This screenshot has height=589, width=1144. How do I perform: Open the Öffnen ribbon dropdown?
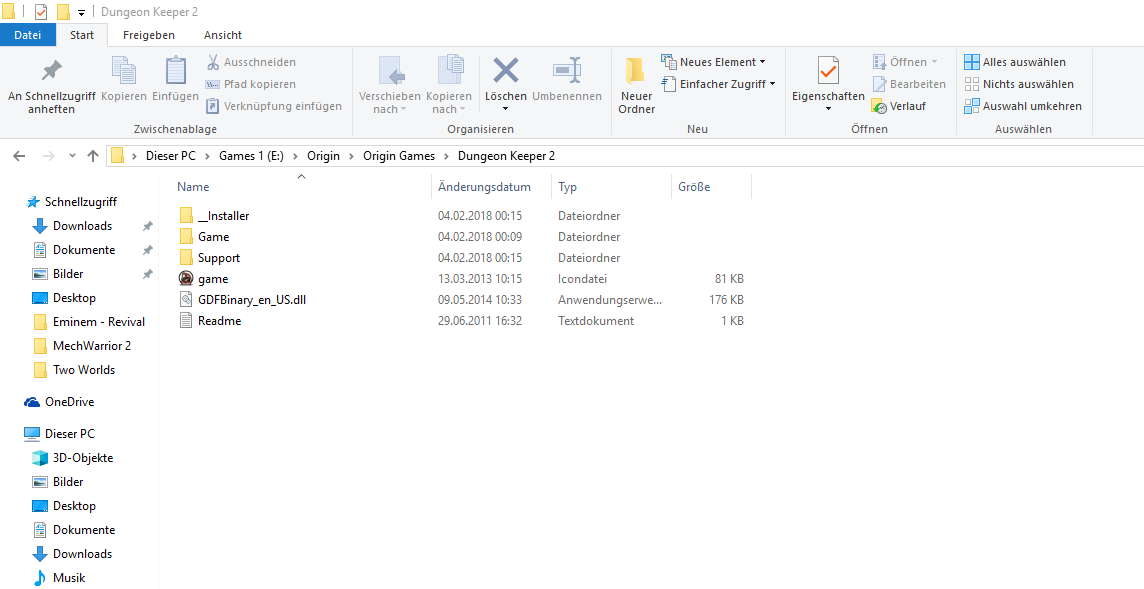(905, 62)
